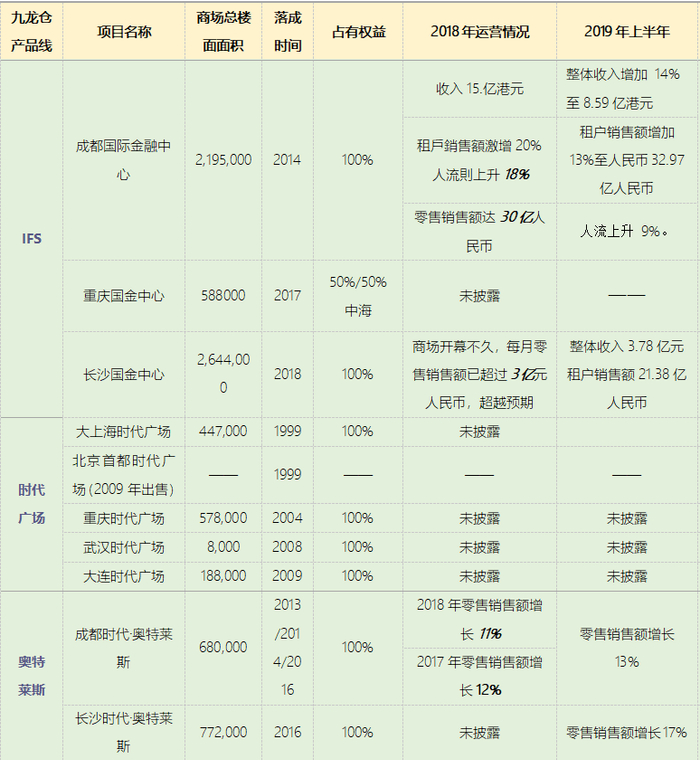Select the 2017 completion year
The image size is (700, 760).
[x=287, y=296]
